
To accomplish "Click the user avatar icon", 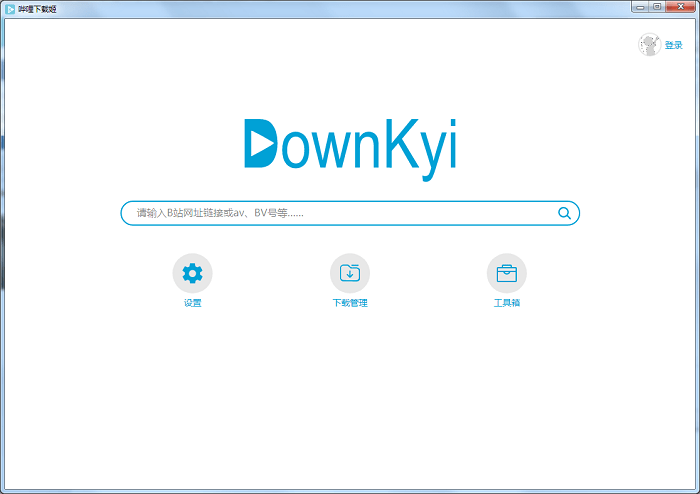I will tap(649, 45).
